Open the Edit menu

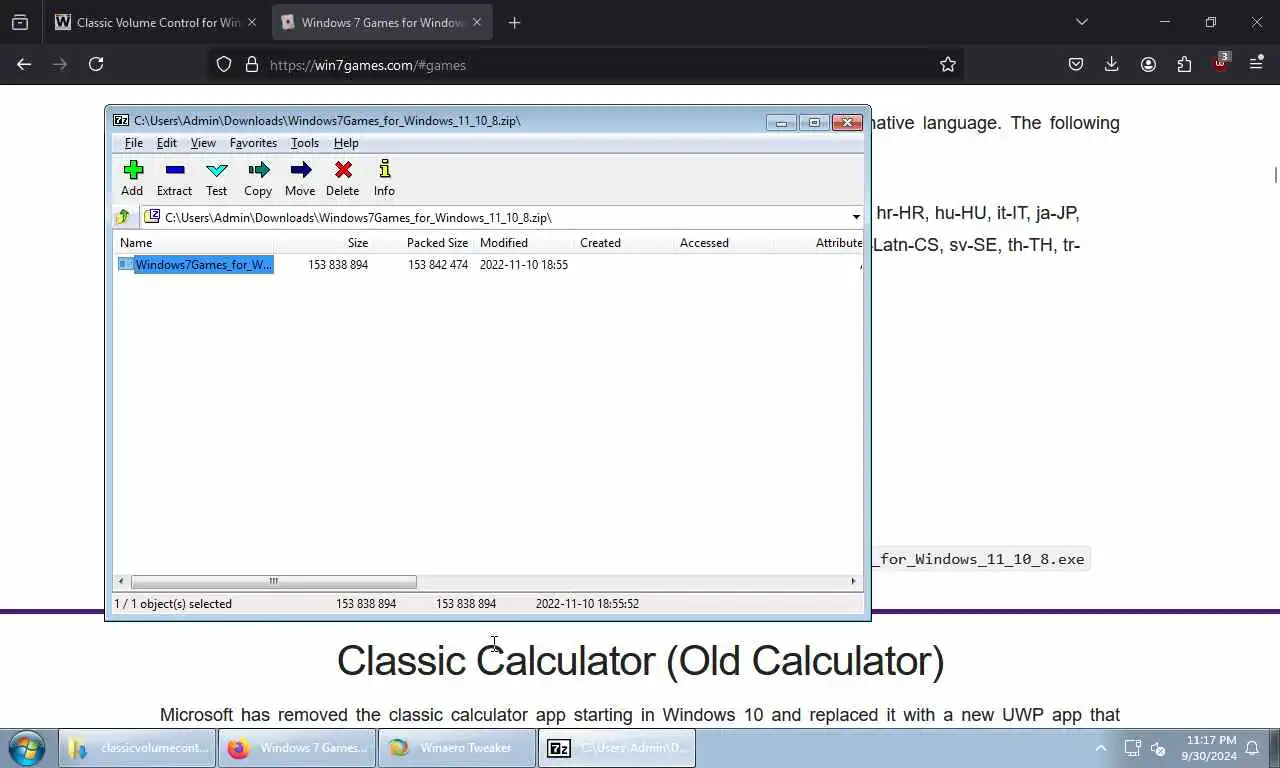[x=167, y=143]
